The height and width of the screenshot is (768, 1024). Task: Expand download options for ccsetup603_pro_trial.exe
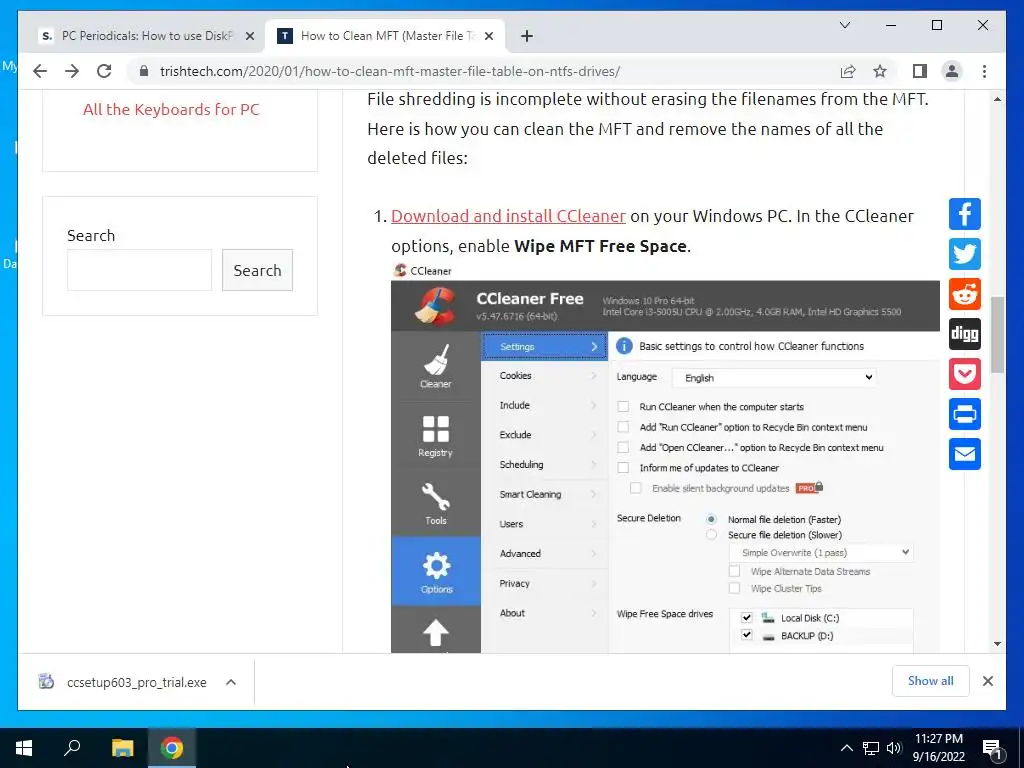tap(231, 682)
